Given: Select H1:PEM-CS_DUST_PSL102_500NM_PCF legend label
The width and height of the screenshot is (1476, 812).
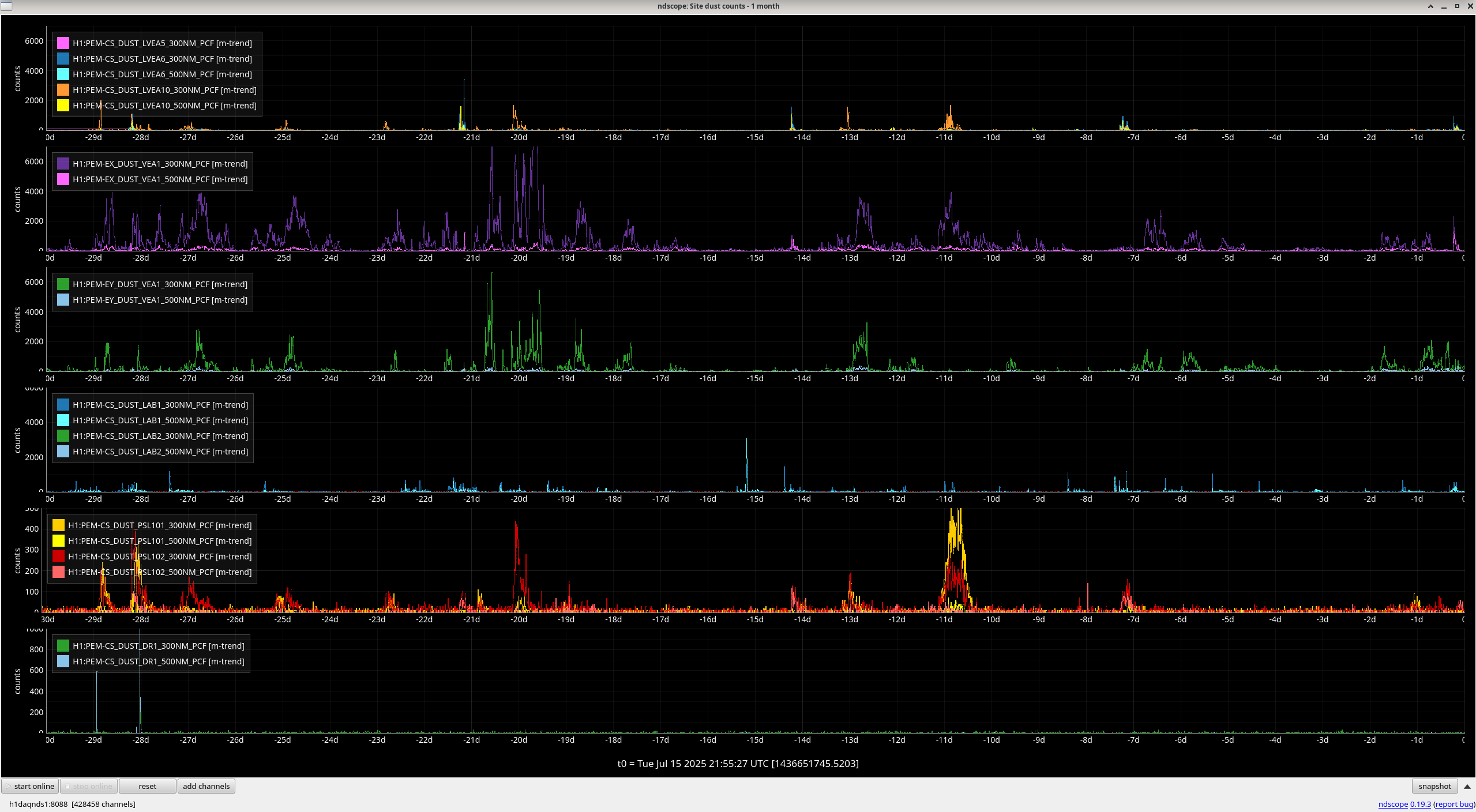Looking at the screenshot, I should click(160, 572).
